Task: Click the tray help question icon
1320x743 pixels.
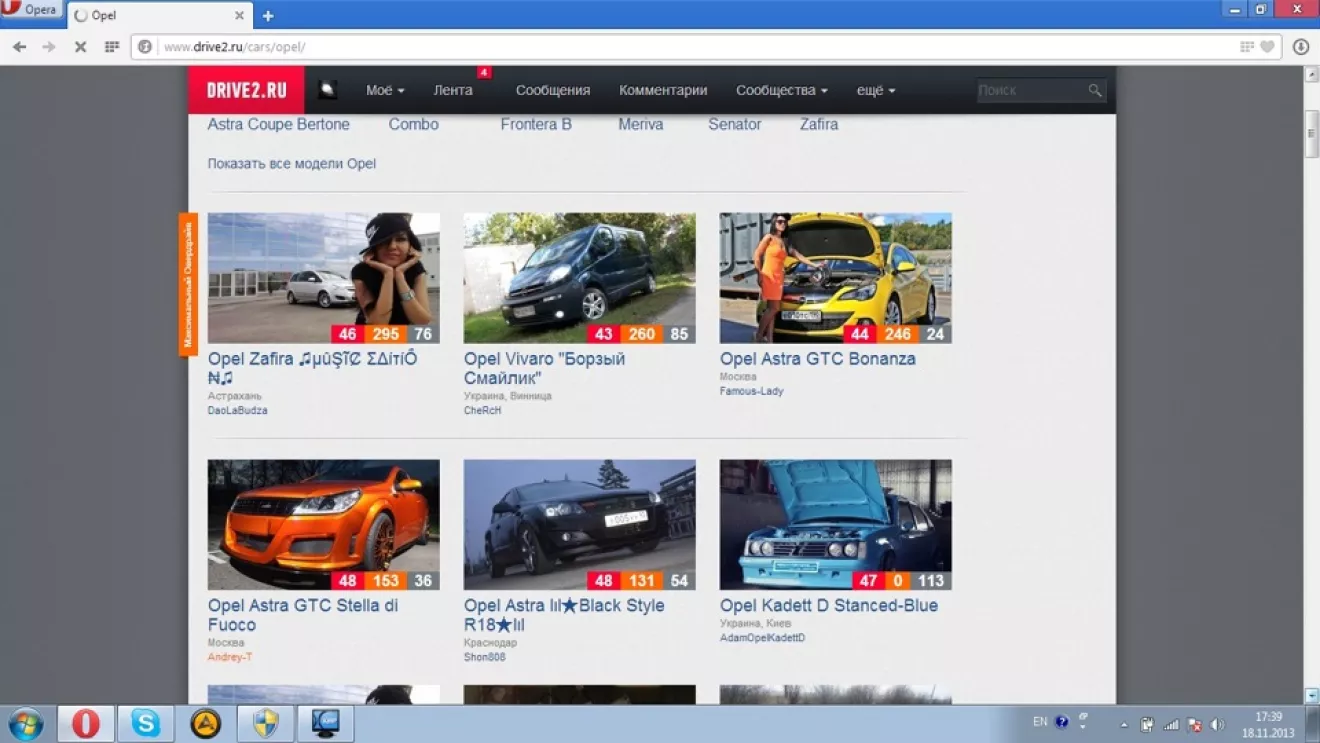Action: [1062, 722]
